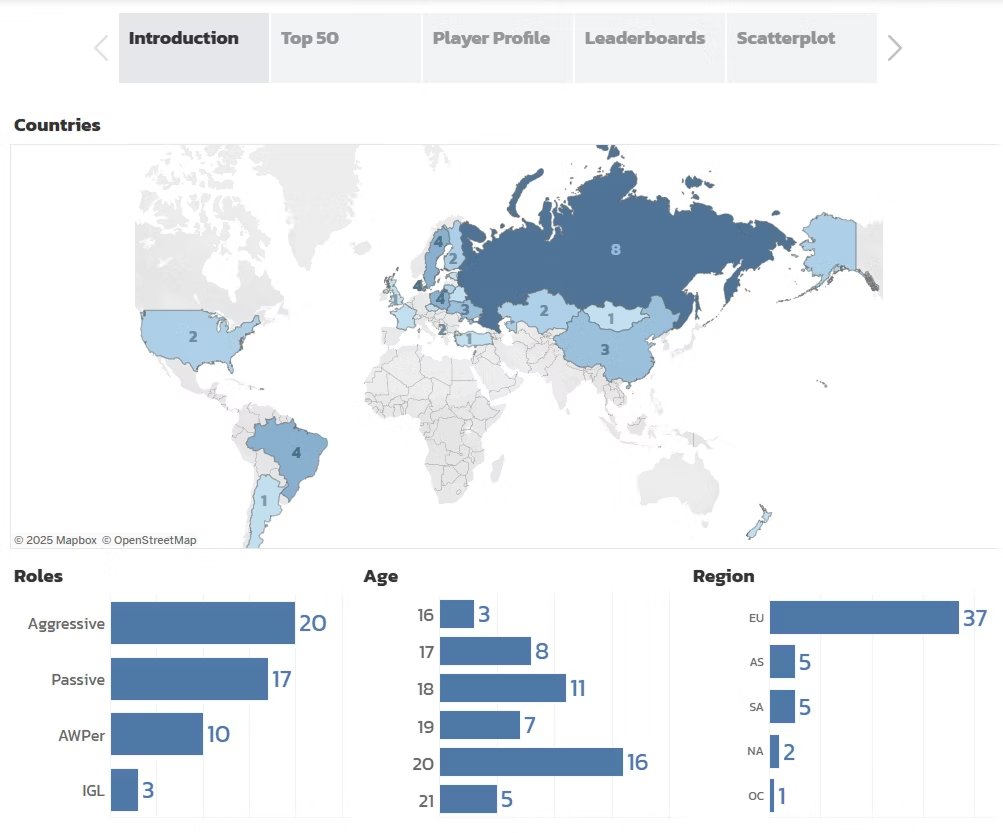Open the Mapbox attribution link
Image resolution: width=1003 pixels, height=833 pixels.
click(56, 540)
